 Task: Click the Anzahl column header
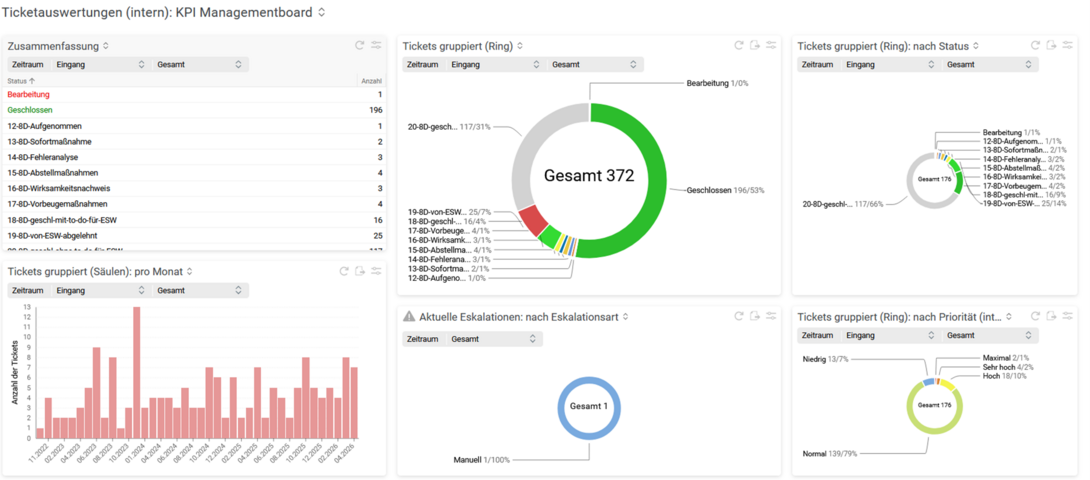371,81
